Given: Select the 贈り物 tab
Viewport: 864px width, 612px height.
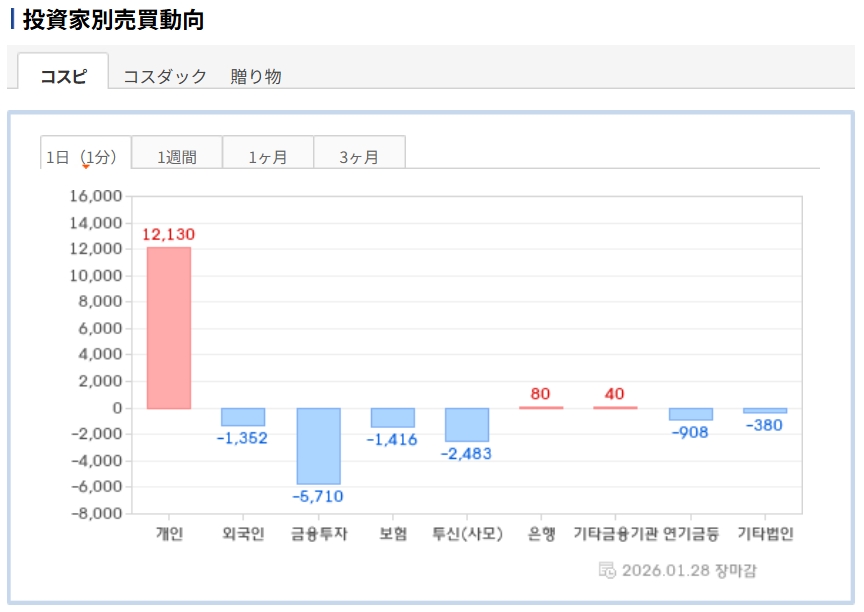Looking at the screenshot, I should click(x=256, y=76).
